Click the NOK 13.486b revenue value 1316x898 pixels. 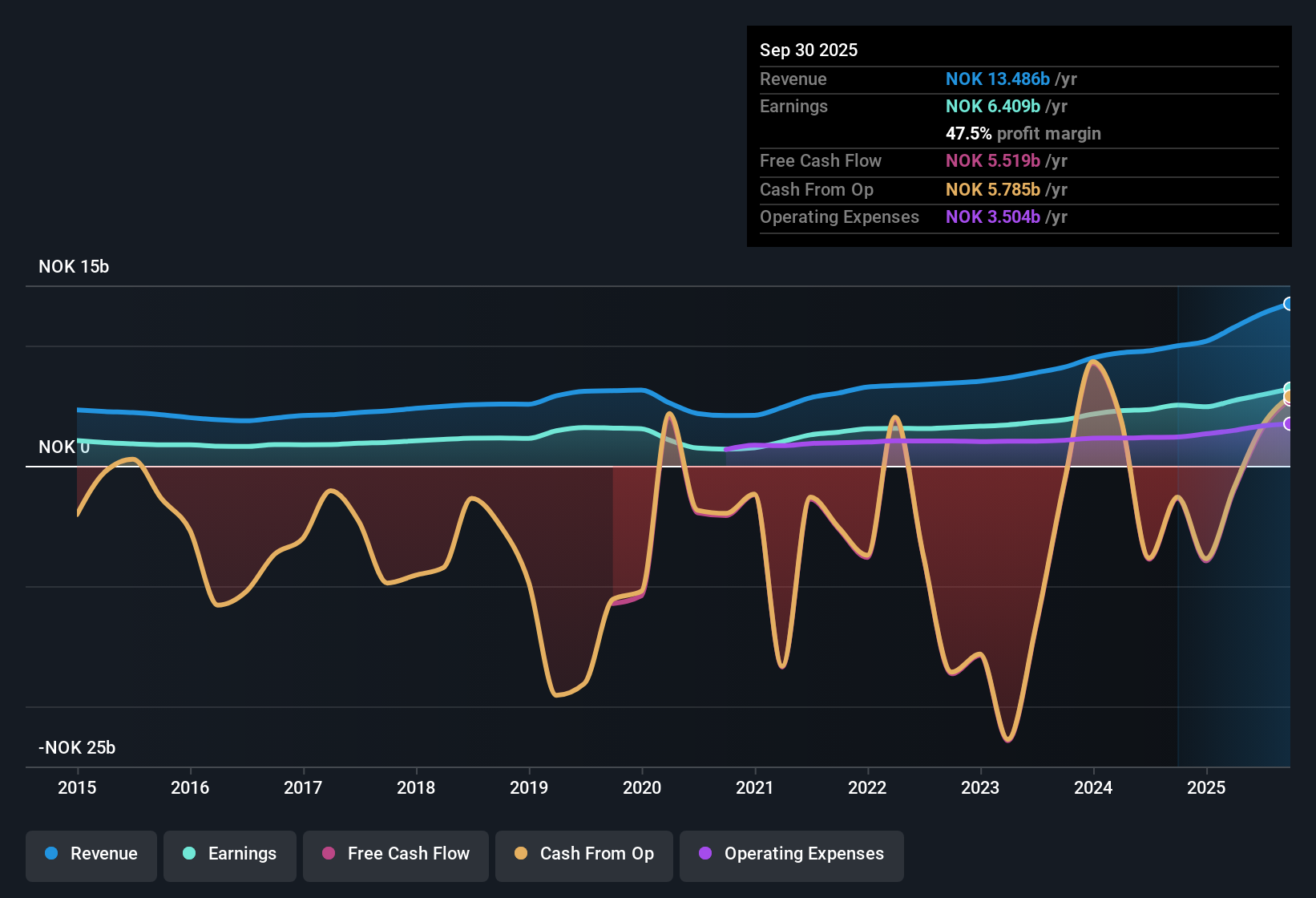pyautogui.click(x=997, y=79)
